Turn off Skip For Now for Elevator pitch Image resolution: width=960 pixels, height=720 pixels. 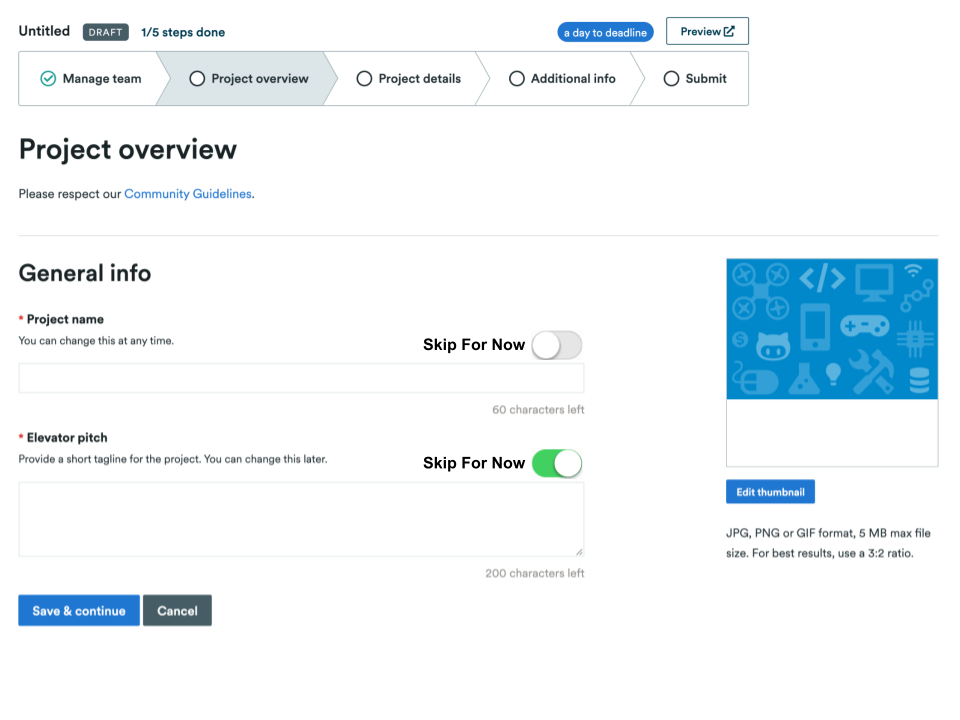tap(557, 463)
